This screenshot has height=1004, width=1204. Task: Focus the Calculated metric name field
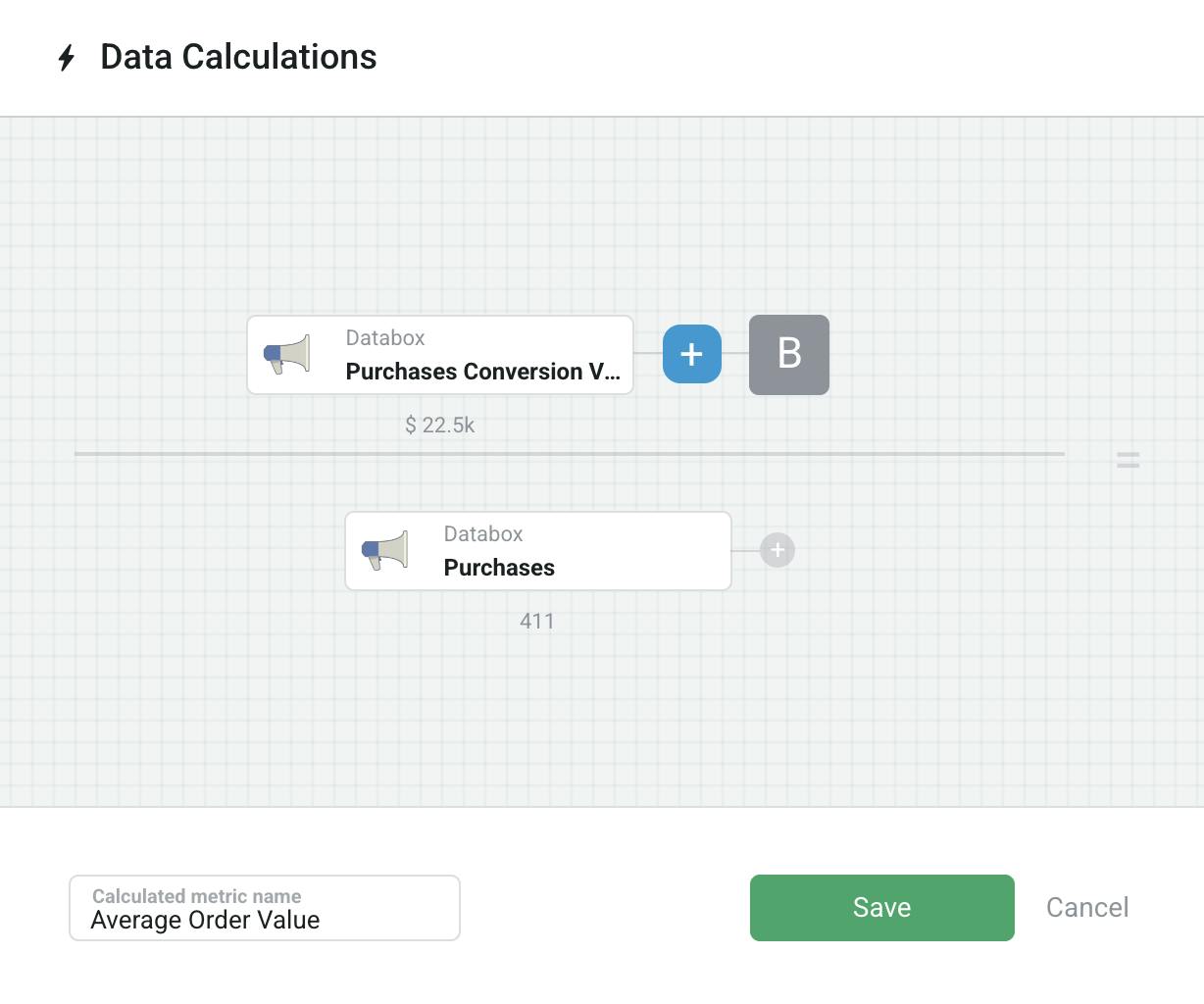[265, 908]
